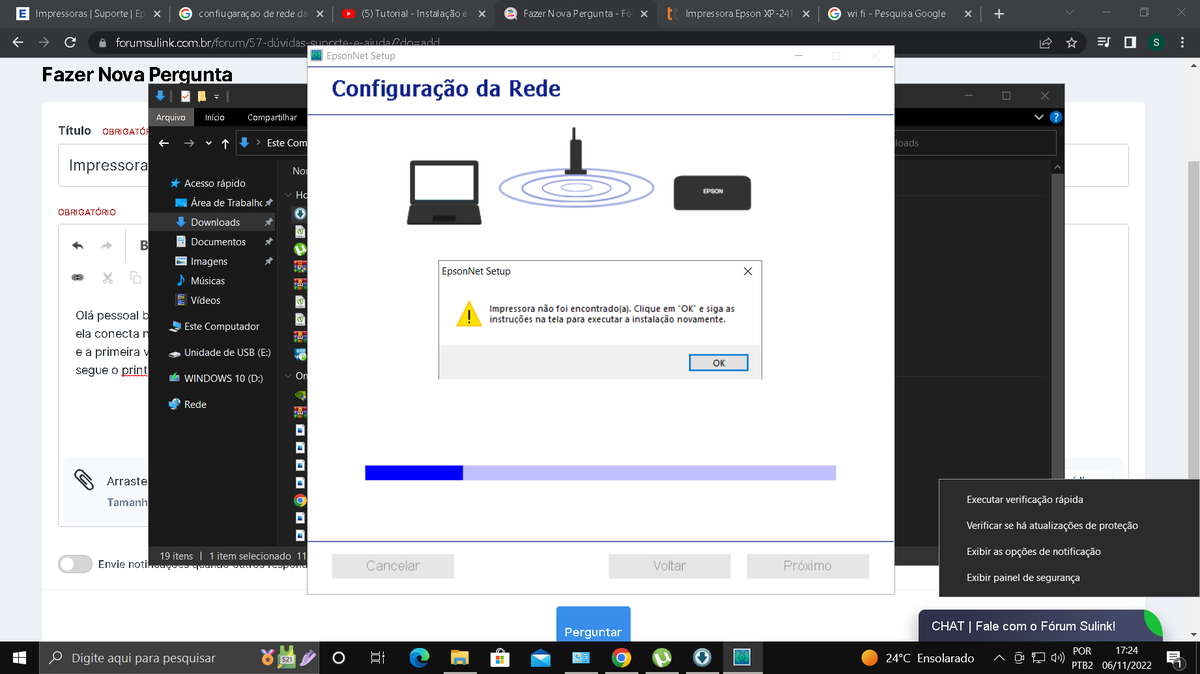Go back in File Explorer navigation

(x=166, y=143)
